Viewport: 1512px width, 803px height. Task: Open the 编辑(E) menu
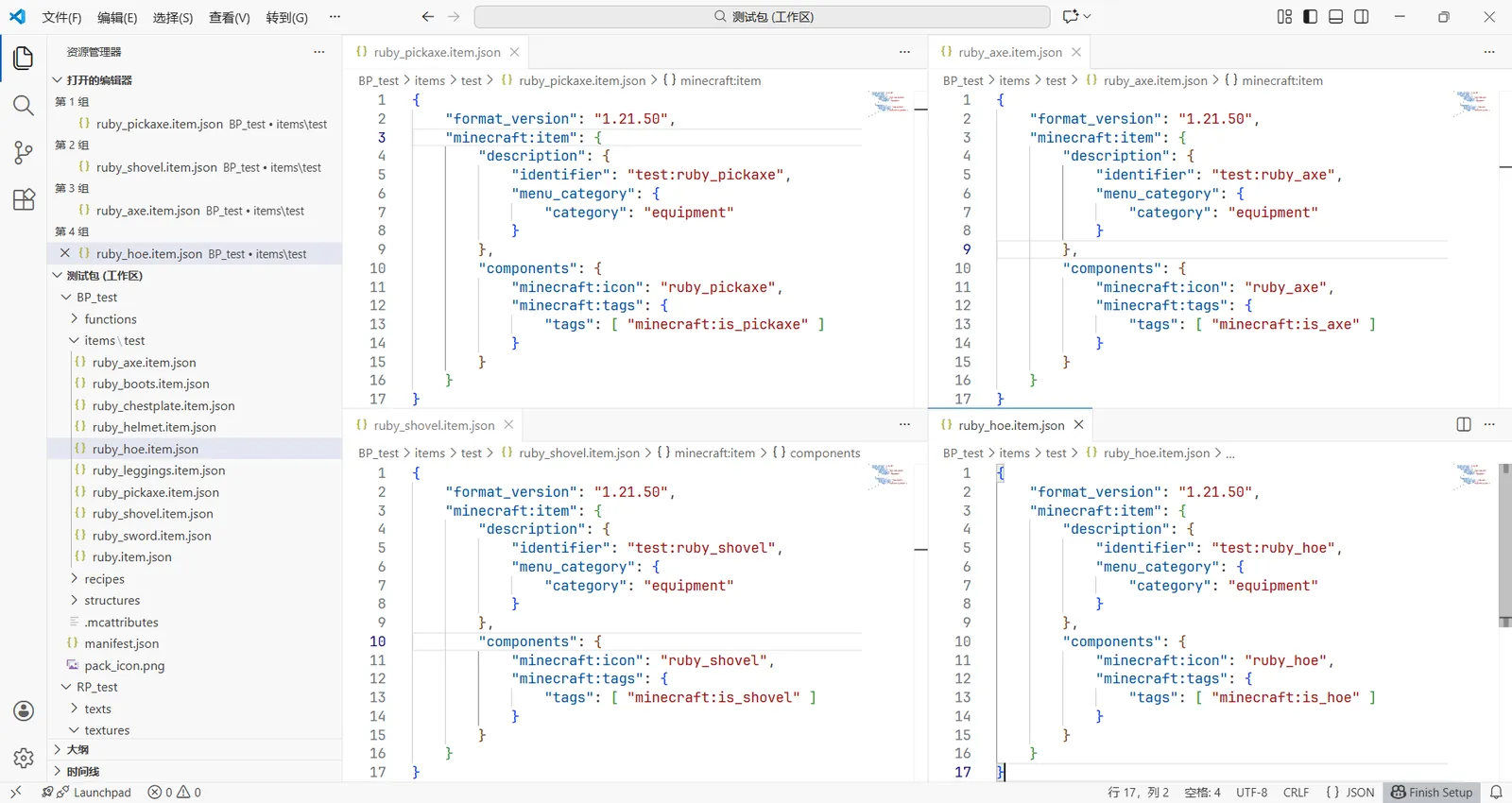pos(117,17)
